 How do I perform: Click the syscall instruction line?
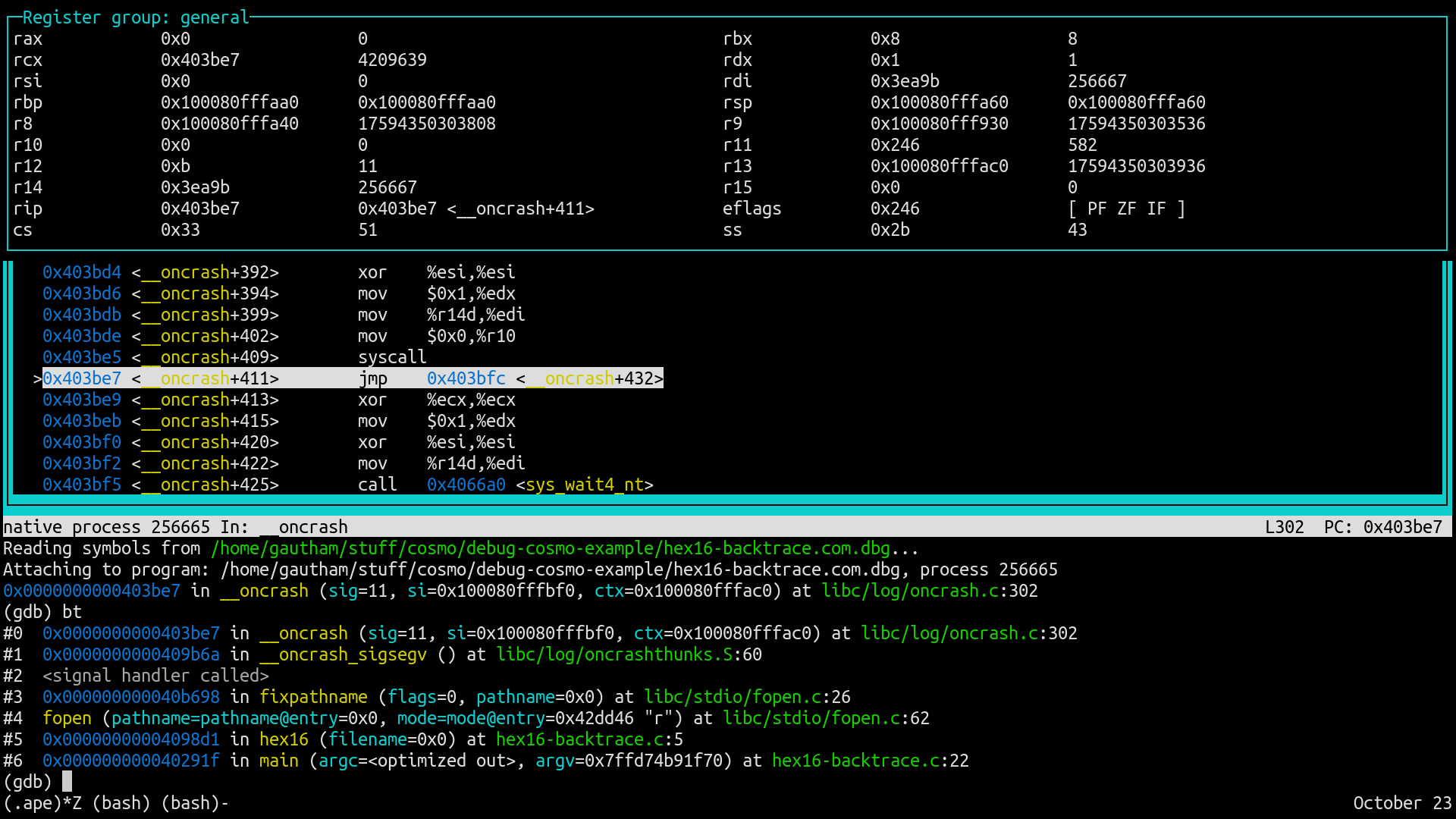pyautogui.click(x=392, y=357)
